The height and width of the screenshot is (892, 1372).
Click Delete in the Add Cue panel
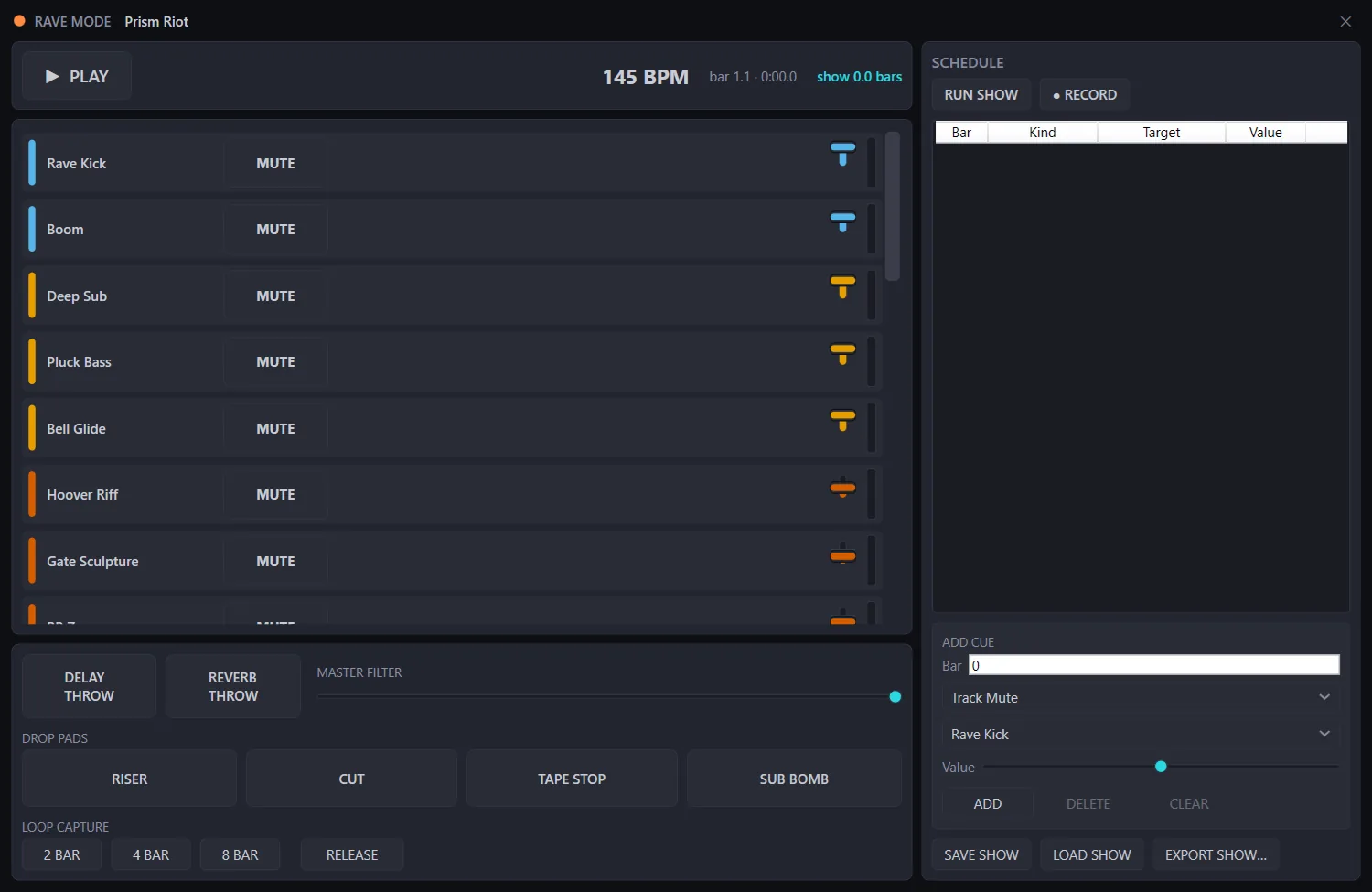(1088, 803)
